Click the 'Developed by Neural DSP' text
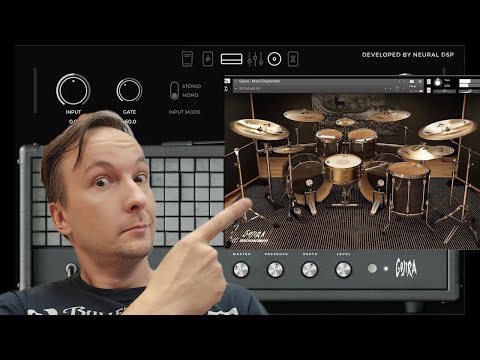 408,55
